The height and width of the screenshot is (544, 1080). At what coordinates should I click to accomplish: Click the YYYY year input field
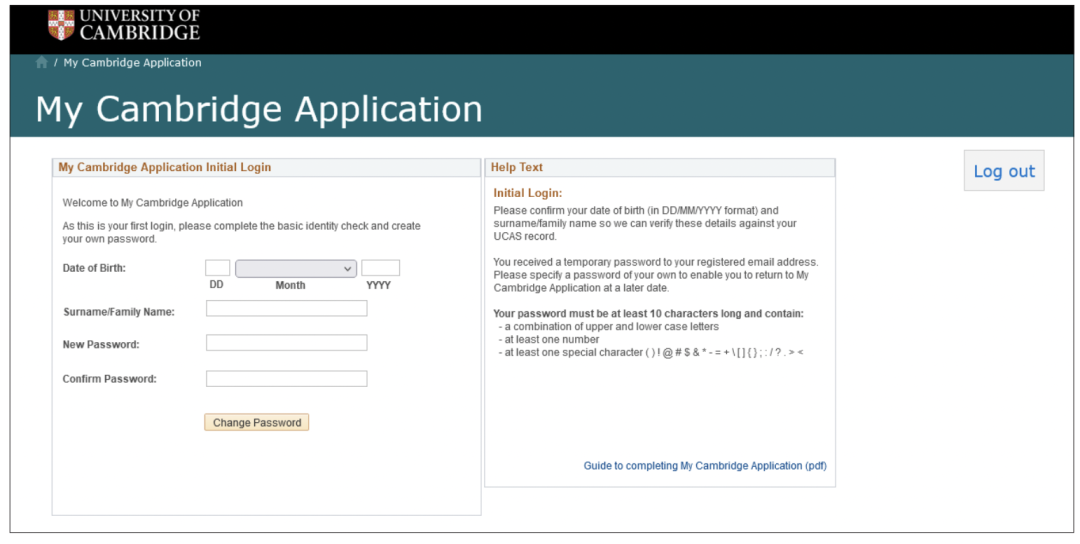(x=380, y=268)
